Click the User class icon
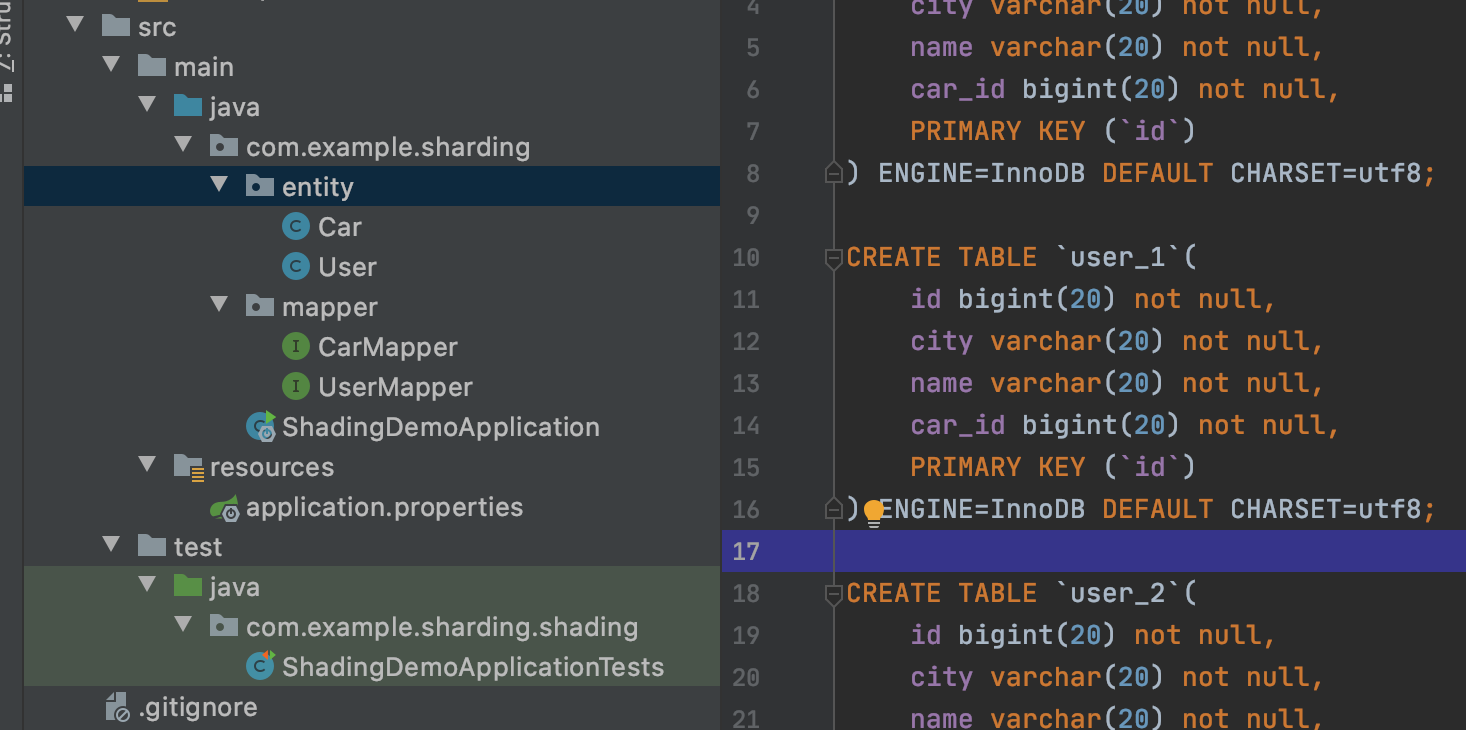Screen dimensions: 1466x730 pyautogui.click(x=295, y=267)
